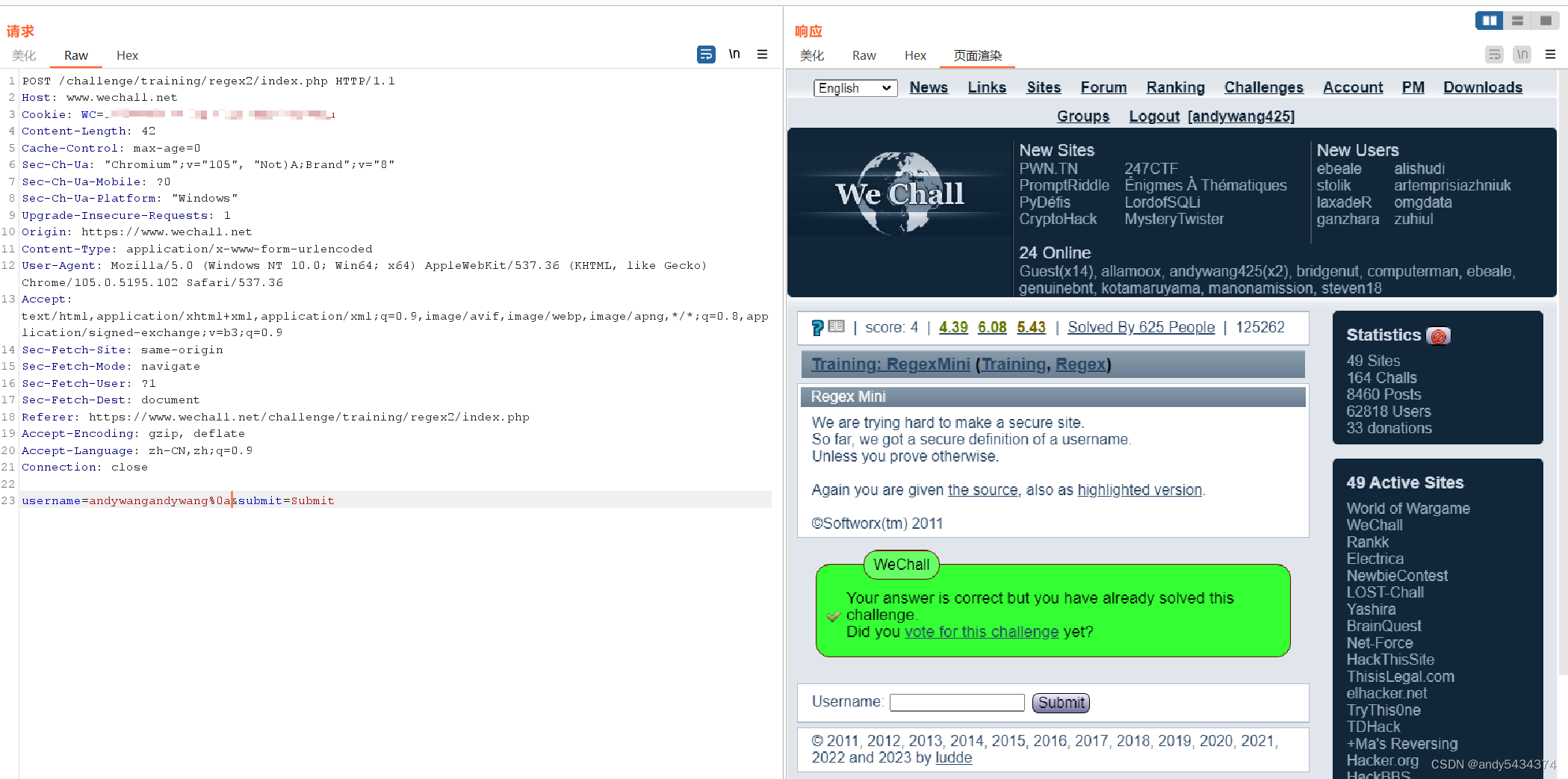Click the red icon beside Statistics
This screenshot has width=1568, height=779.
(x=1438, y=335)
